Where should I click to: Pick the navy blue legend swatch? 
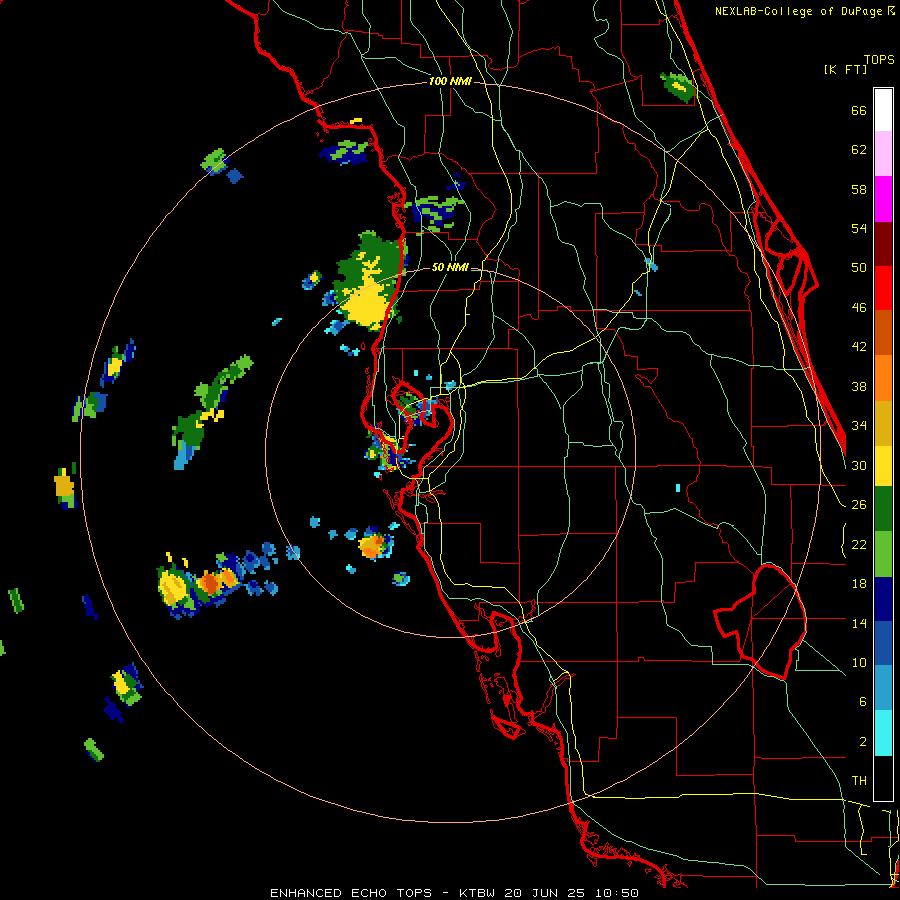[883, 599]
